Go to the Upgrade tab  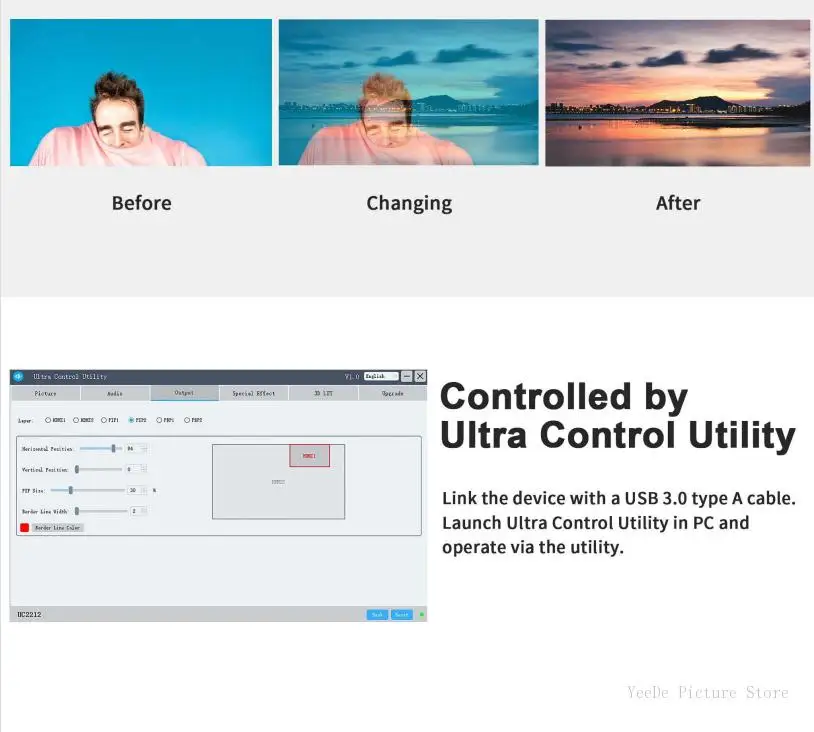(392, 394)
